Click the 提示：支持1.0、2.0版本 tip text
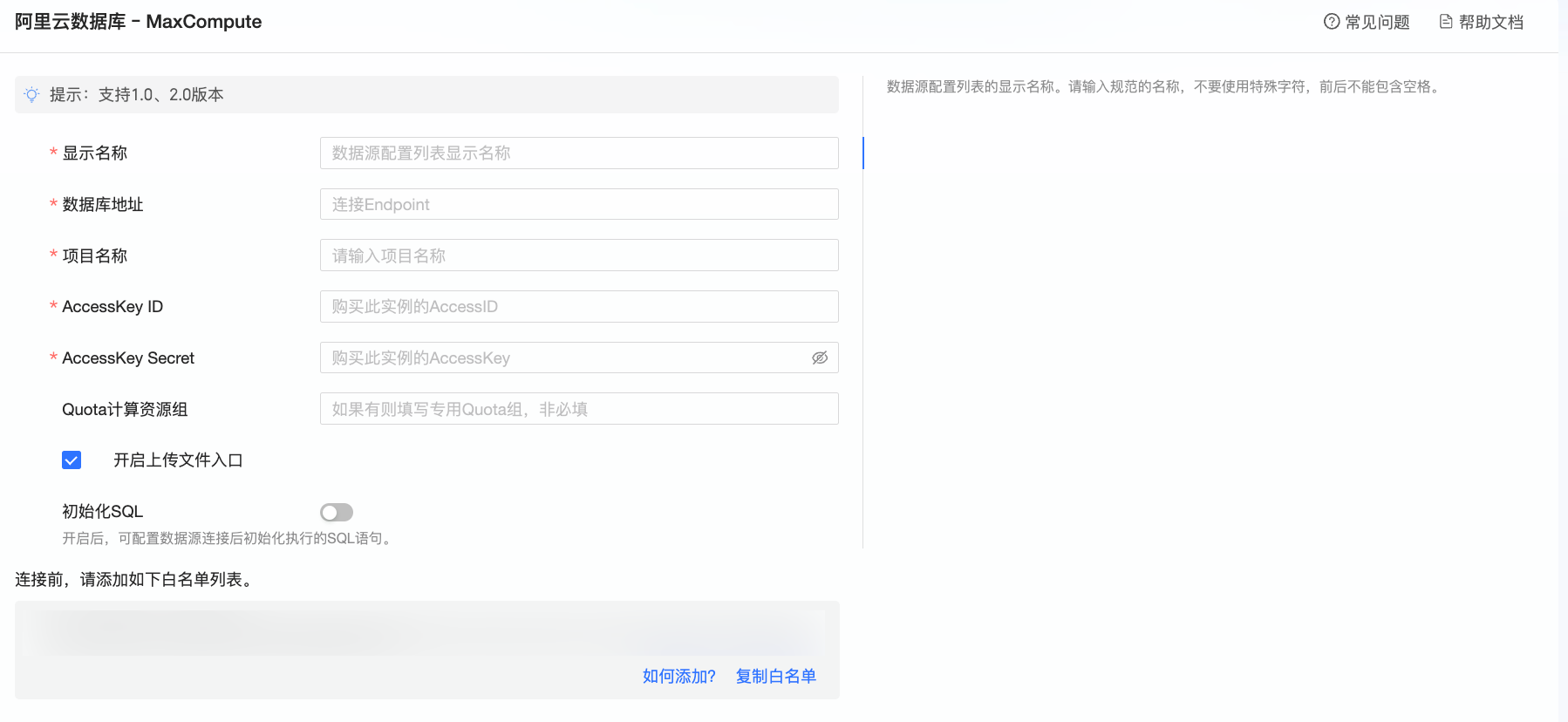 pyautogui.click(x=137, y=95)
